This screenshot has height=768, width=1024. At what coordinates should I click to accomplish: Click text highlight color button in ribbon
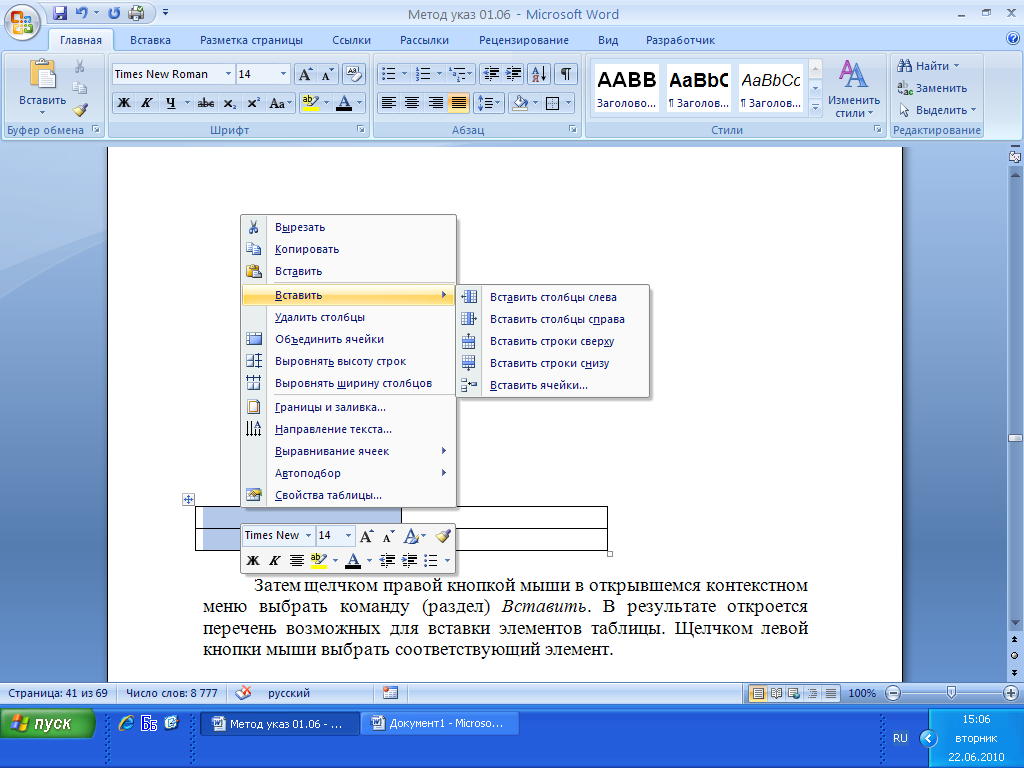[x=310, y=103]
